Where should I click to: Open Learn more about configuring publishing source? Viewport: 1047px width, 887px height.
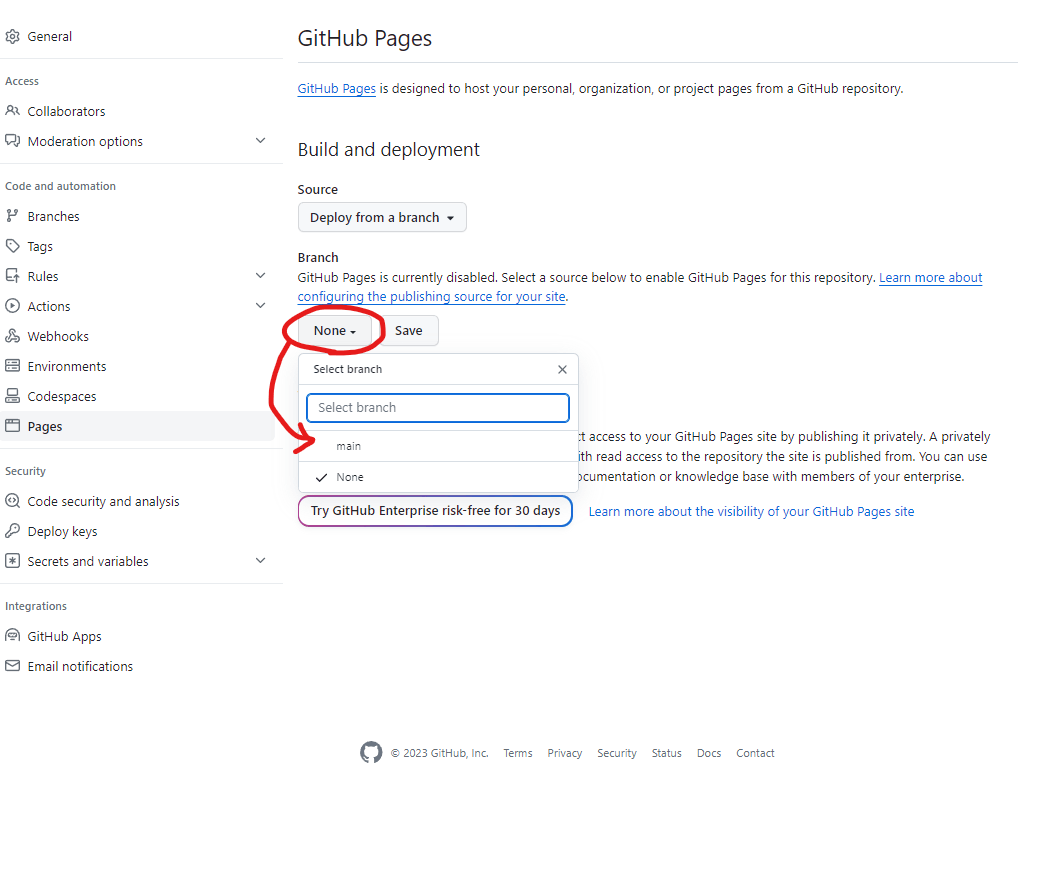(x=431, y=296)
